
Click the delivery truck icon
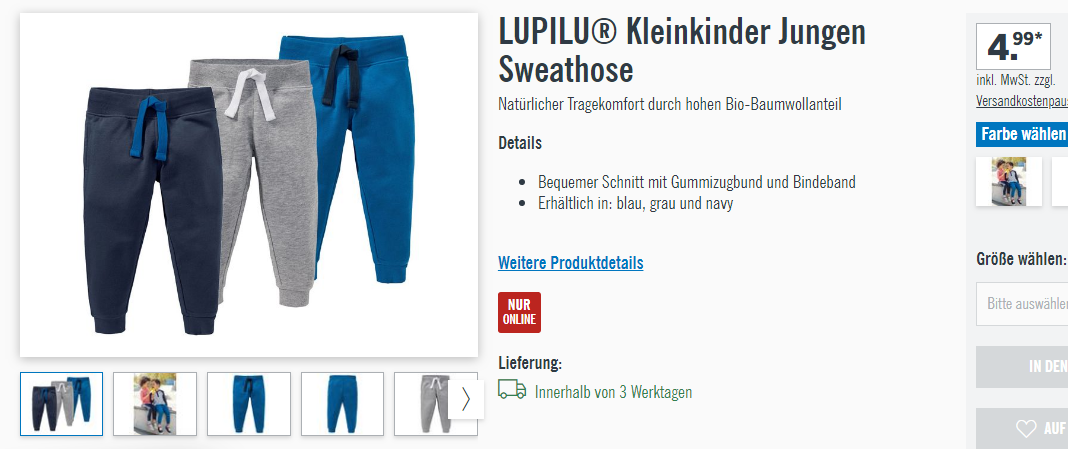(512, 389)
